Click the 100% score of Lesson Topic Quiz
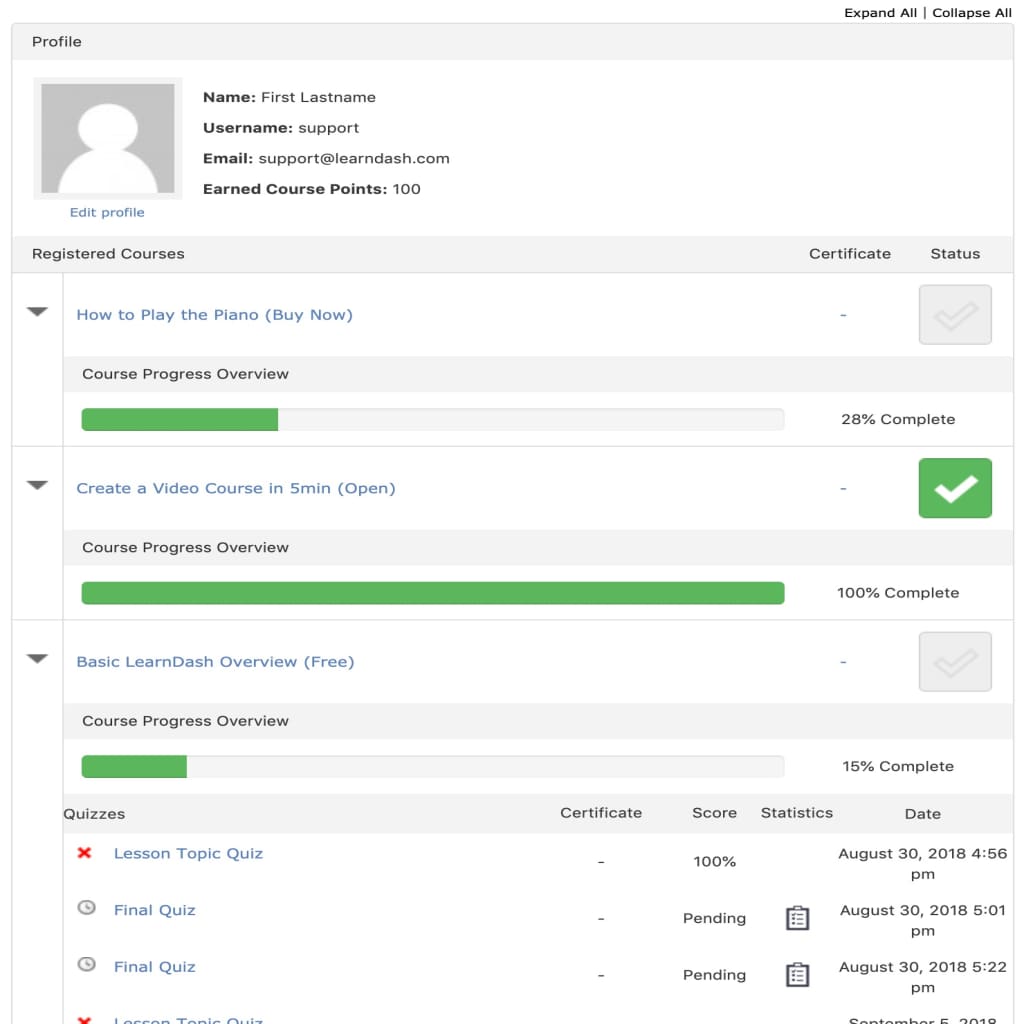The image size is (1024, 1024). (714, 861)
